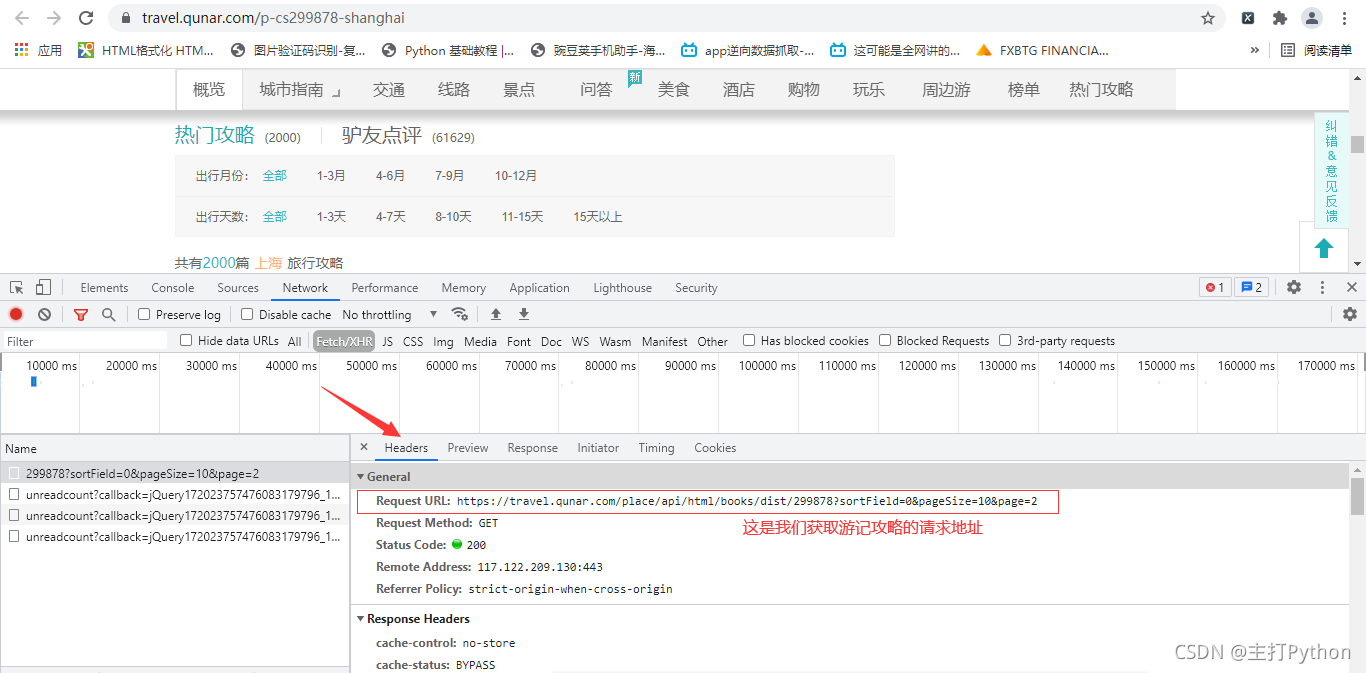The width and height of the screenshot is (1366, 673).
Task: Click the import HAR file icon
Action: pyautogui.click(x=495, y=314)
